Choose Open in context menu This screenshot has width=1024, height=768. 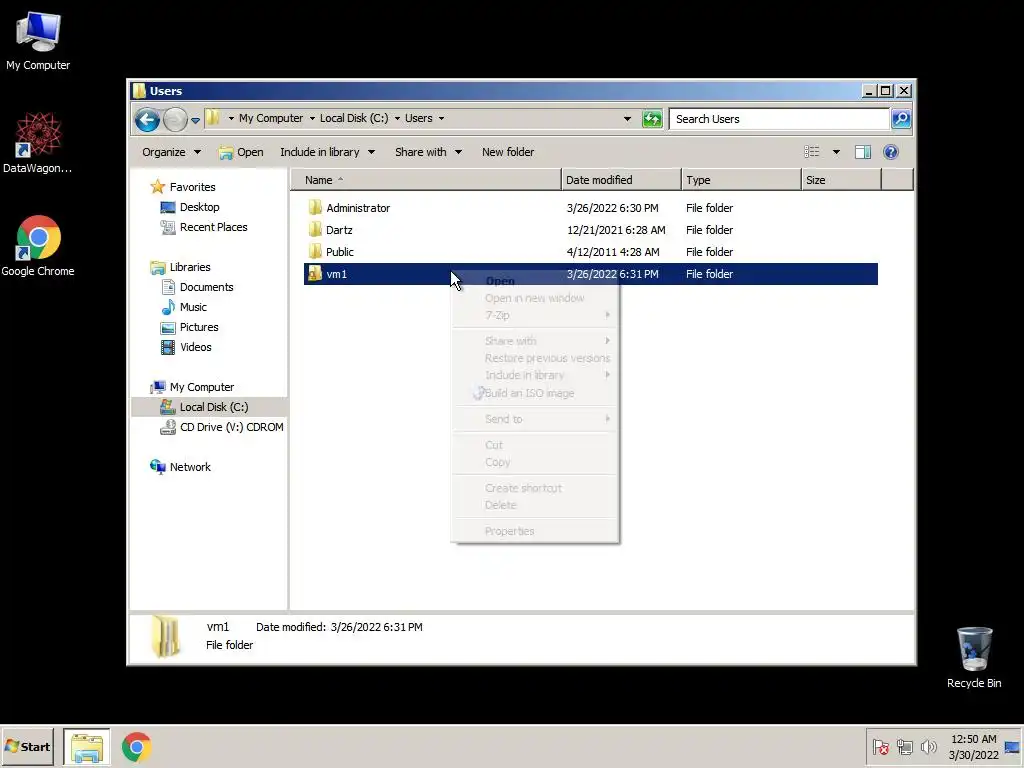pos(500,281)
